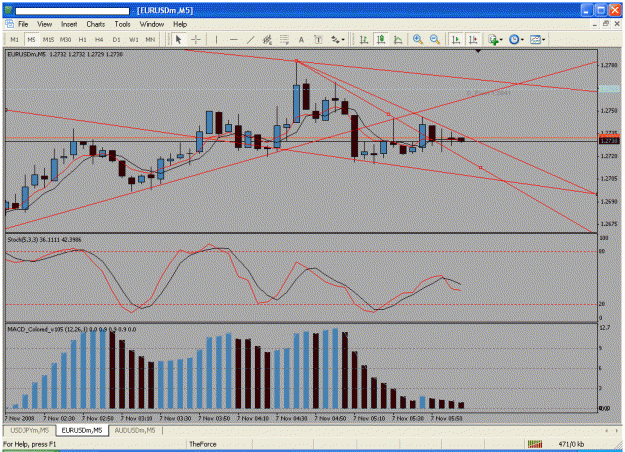Select the Fibonacci retracement tool
Screen dimensions: 625x452
coord(284,39)
